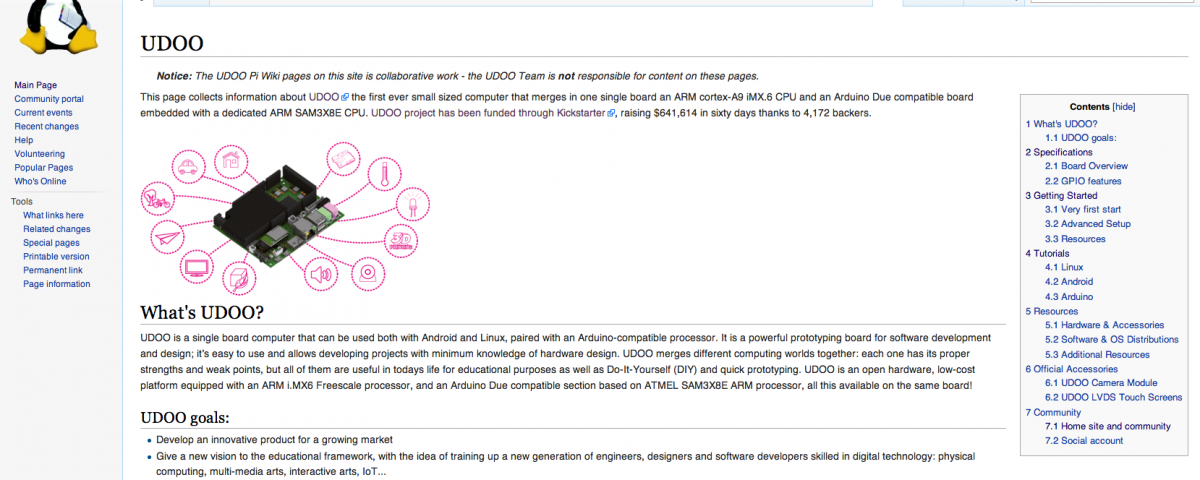1200x480 pixels.
Task: Jump to 5.2 Software & OS Distributions
Action: tap(1112, 339)
